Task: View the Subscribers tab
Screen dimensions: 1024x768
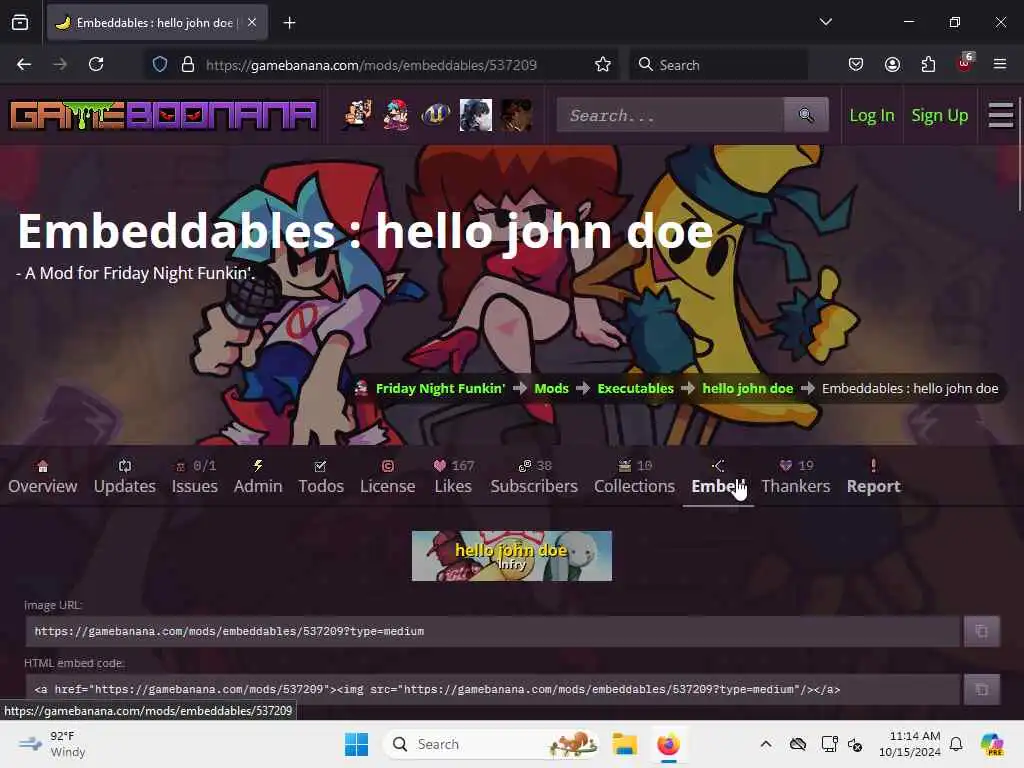Action: (534, 477)
